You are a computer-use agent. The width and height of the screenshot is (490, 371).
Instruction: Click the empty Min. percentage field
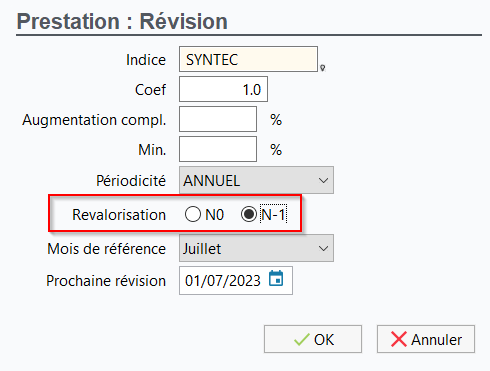(x=218, y=149)
